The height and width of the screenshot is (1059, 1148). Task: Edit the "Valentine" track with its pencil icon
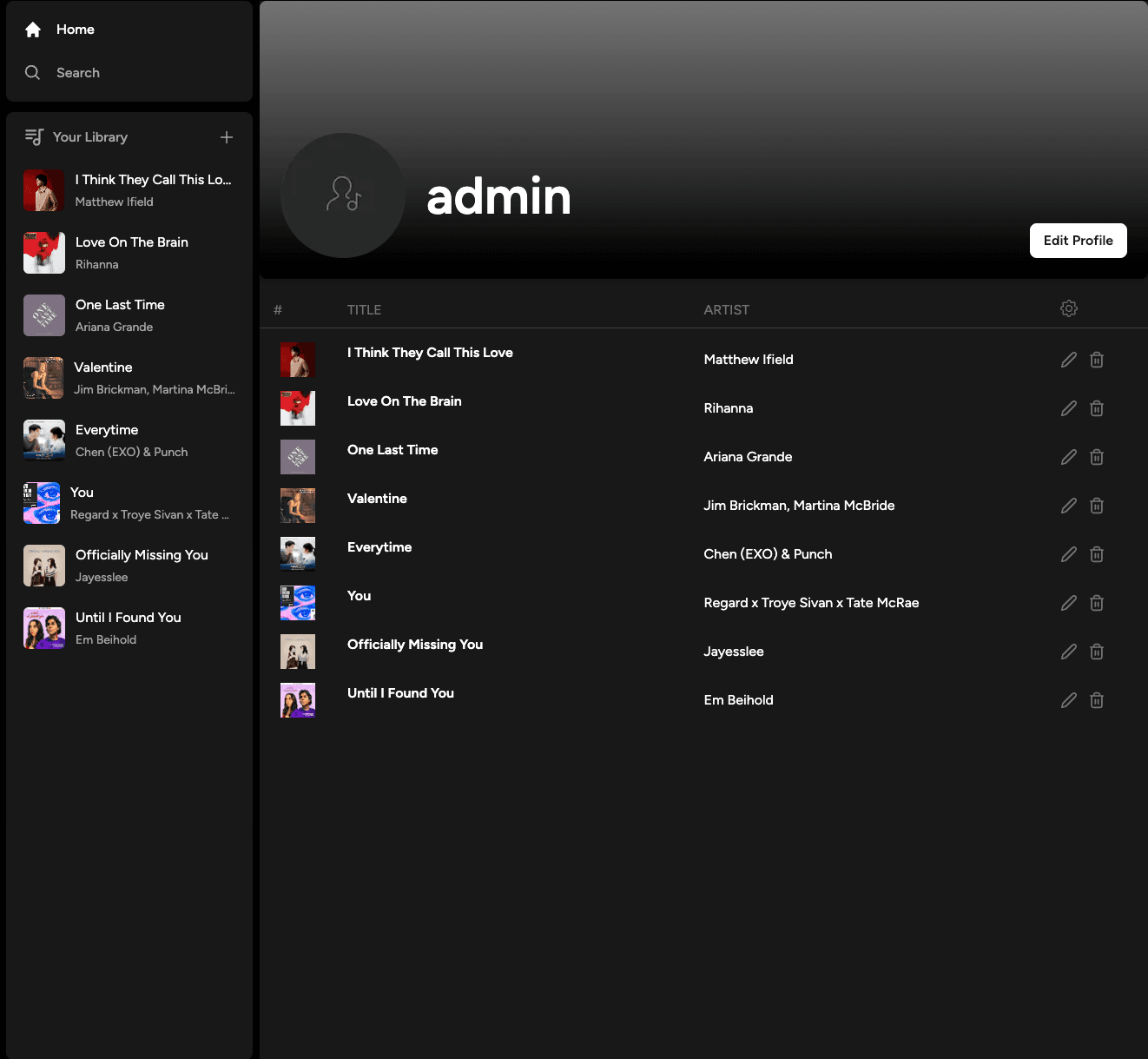1068,505
